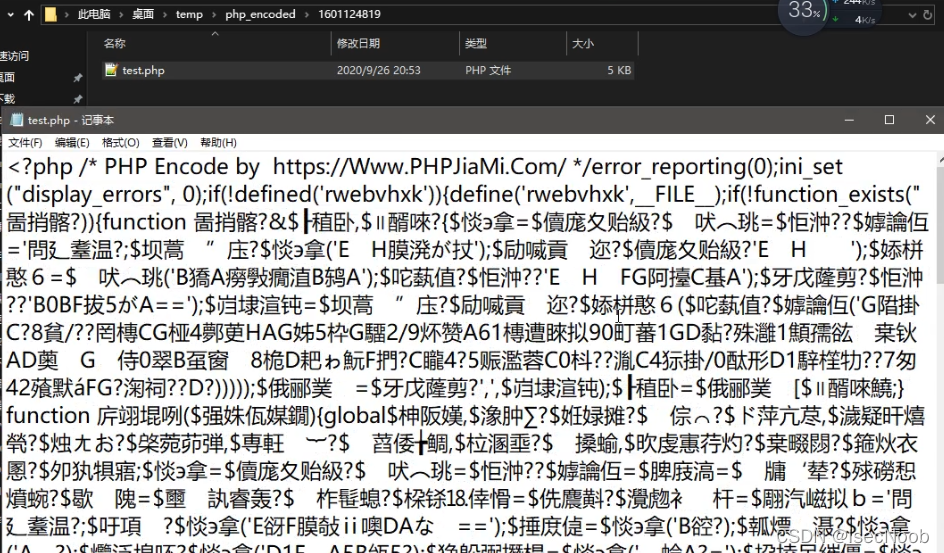Screen dimensions: 944x553
Task: Sort files by the '类型' column header
Action: (x=476, y=43)
